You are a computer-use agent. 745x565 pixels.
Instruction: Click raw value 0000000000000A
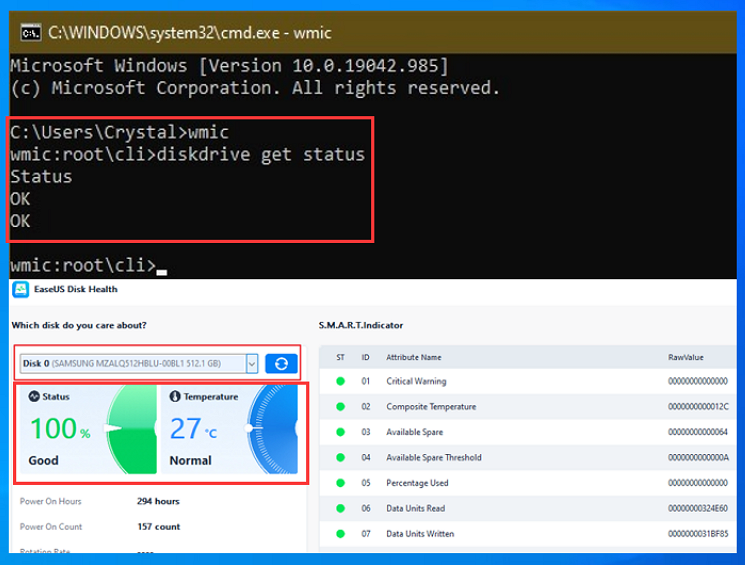(698, 458)
